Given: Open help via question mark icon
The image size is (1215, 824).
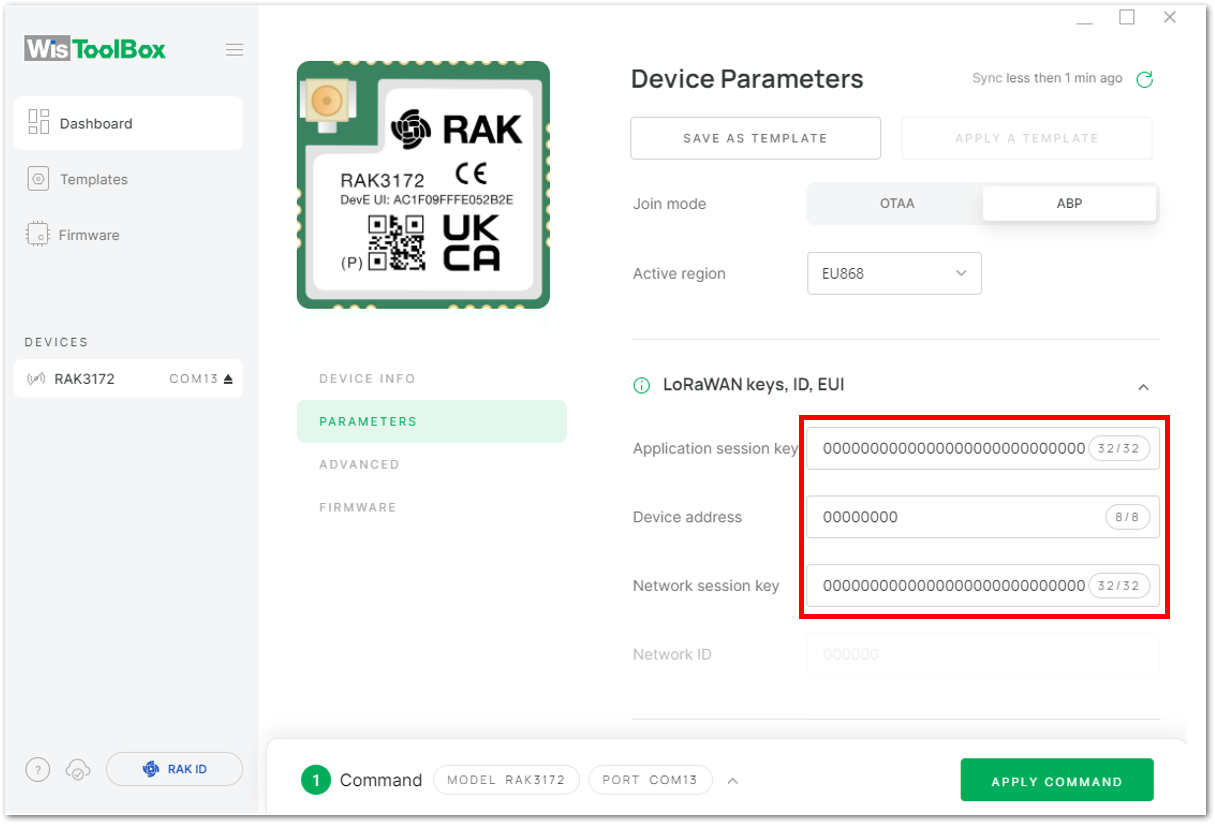Looking at the screenshot, I should point(37,769).
